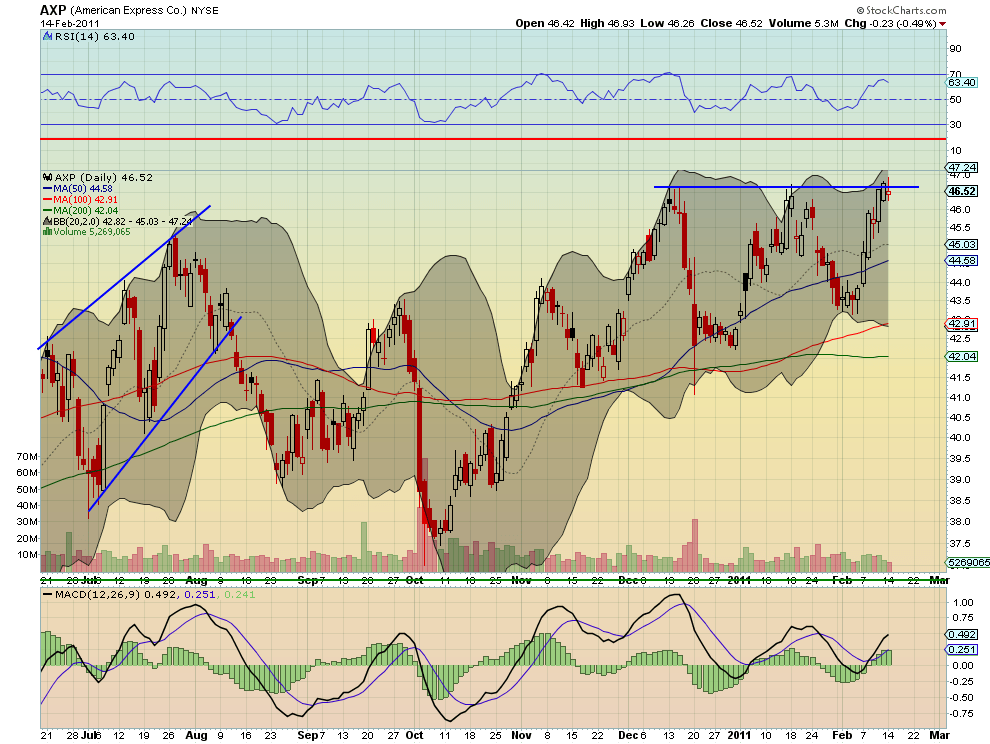Screen dimensions: 990x744
Task: Click the -0.75 label on MACD axis
Action: tap(962, 714)
